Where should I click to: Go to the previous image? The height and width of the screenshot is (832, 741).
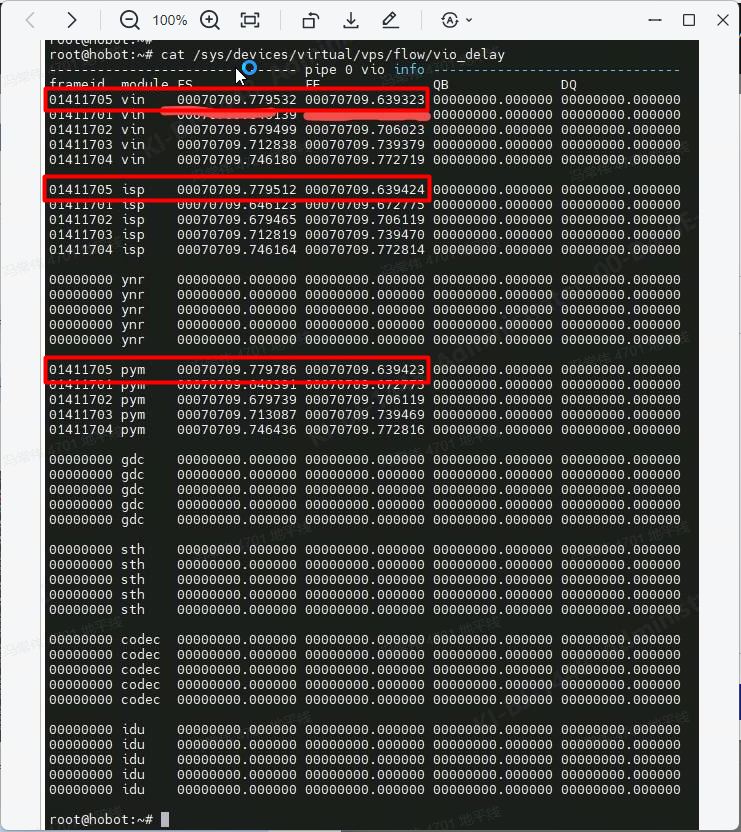pyautogui.click(x=31, y=20)
